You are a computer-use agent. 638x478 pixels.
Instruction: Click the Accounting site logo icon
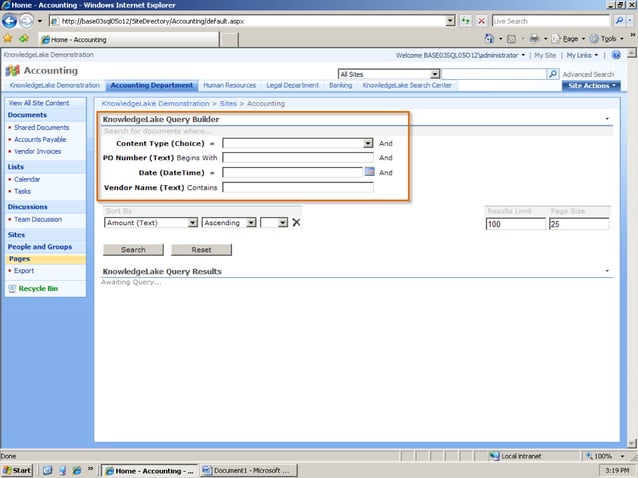coord(12,71)
